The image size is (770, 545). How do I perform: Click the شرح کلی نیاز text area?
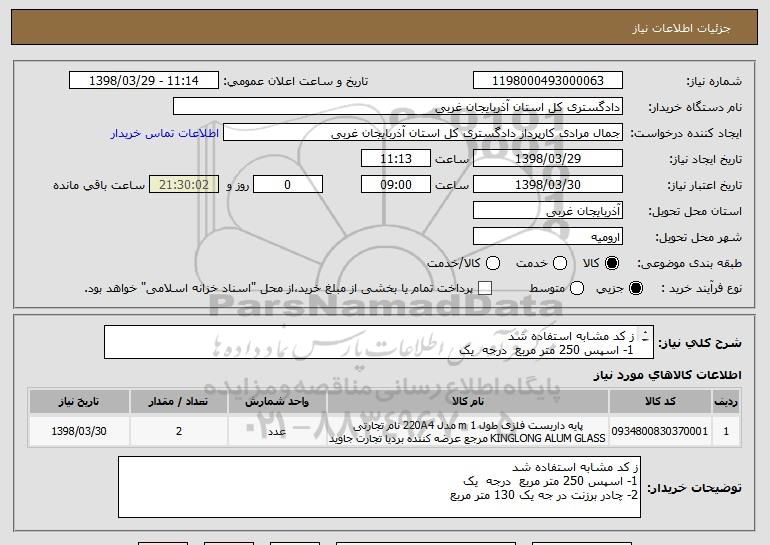379,342
